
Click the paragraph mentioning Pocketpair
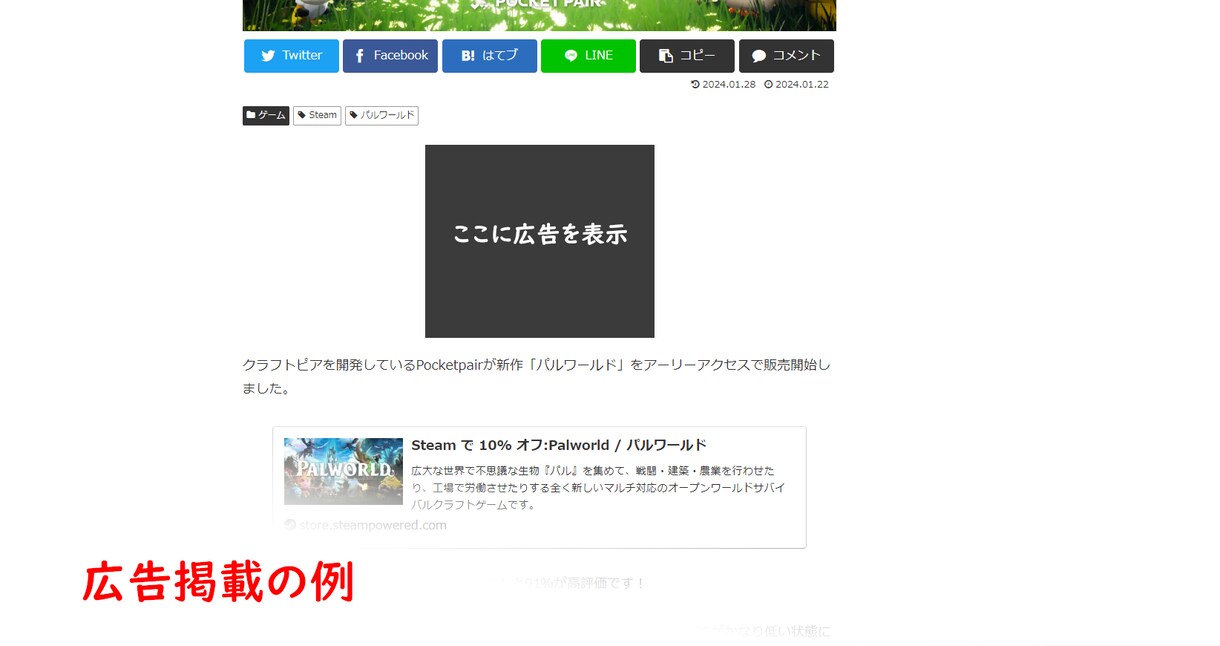click(536, 377)
